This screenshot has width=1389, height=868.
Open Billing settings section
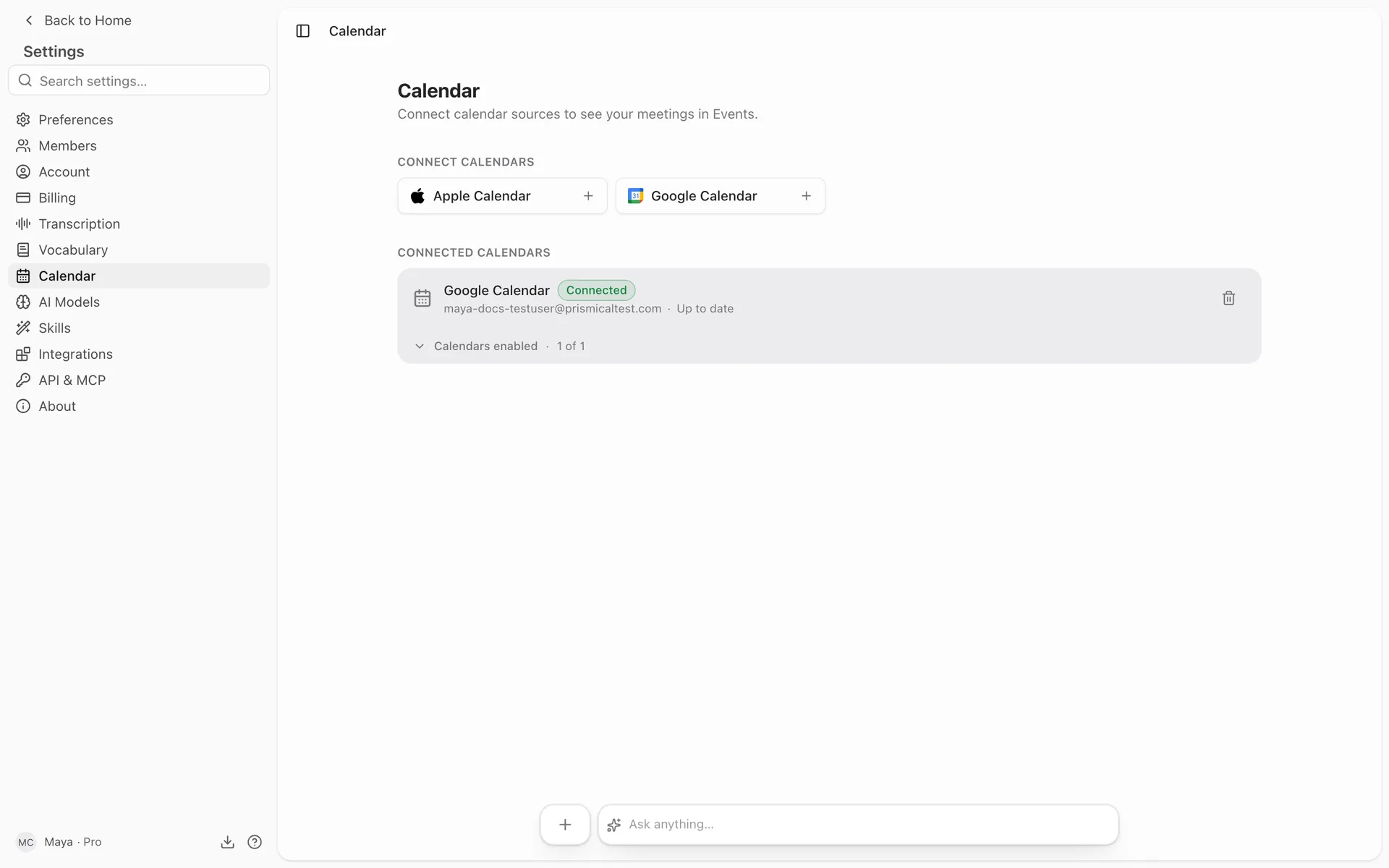point(139,197)
